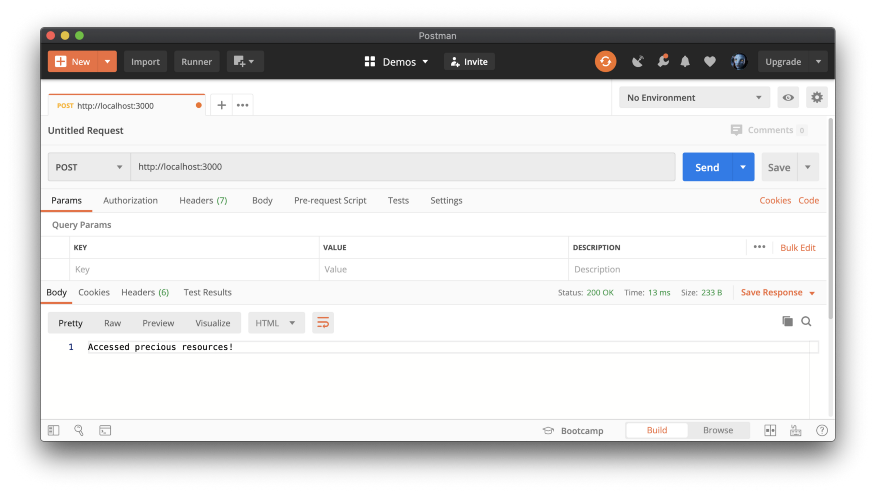This screenshot has height=494, width=875.
Task: Switch response view to Visualize
Action: pos(213,323)
